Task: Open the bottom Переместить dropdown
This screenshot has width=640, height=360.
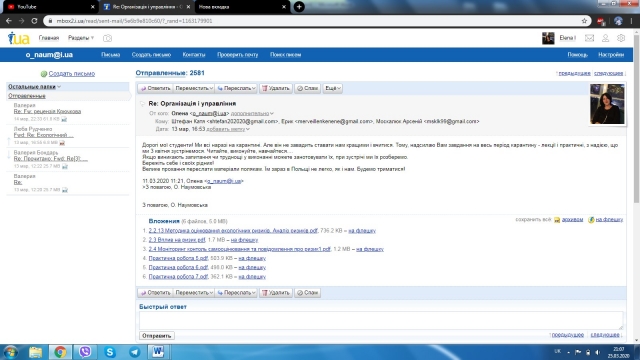Action: (194, 293)
